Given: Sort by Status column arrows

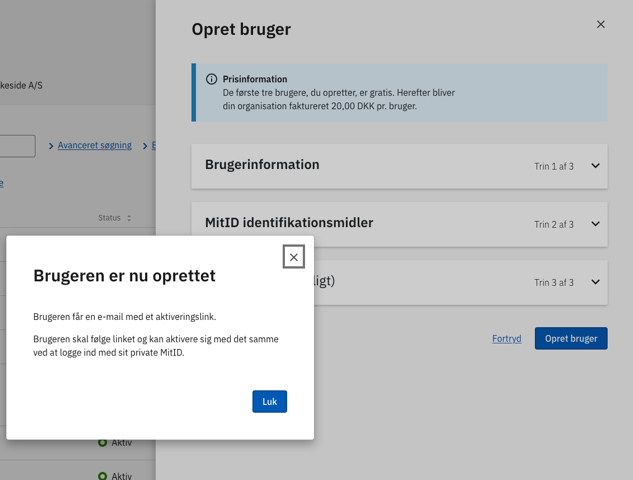Looking at the screenshot, I should [x=129, y=218].
